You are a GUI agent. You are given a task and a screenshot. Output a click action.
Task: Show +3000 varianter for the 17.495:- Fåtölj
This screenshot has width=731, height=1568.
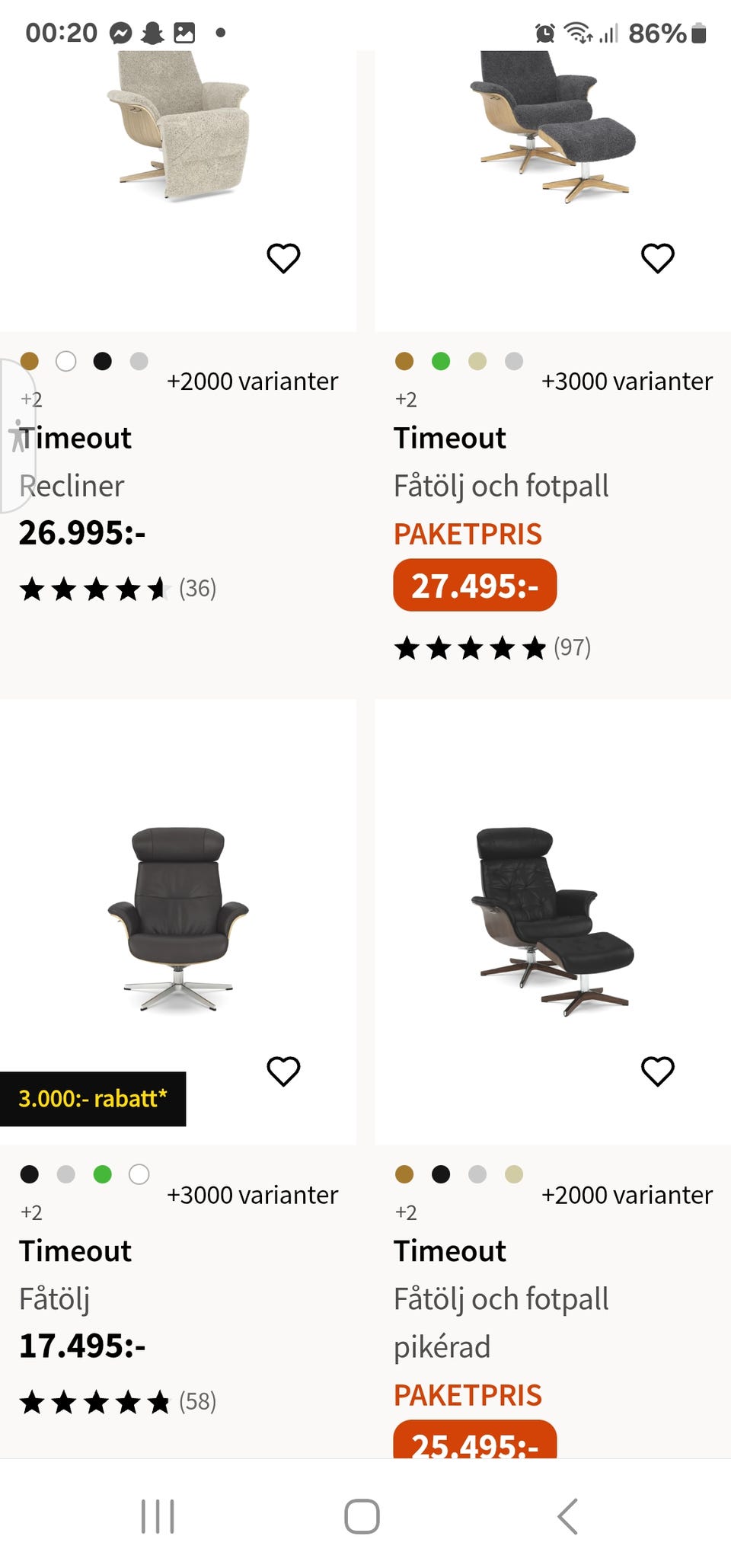click(x=252, y=1195)
